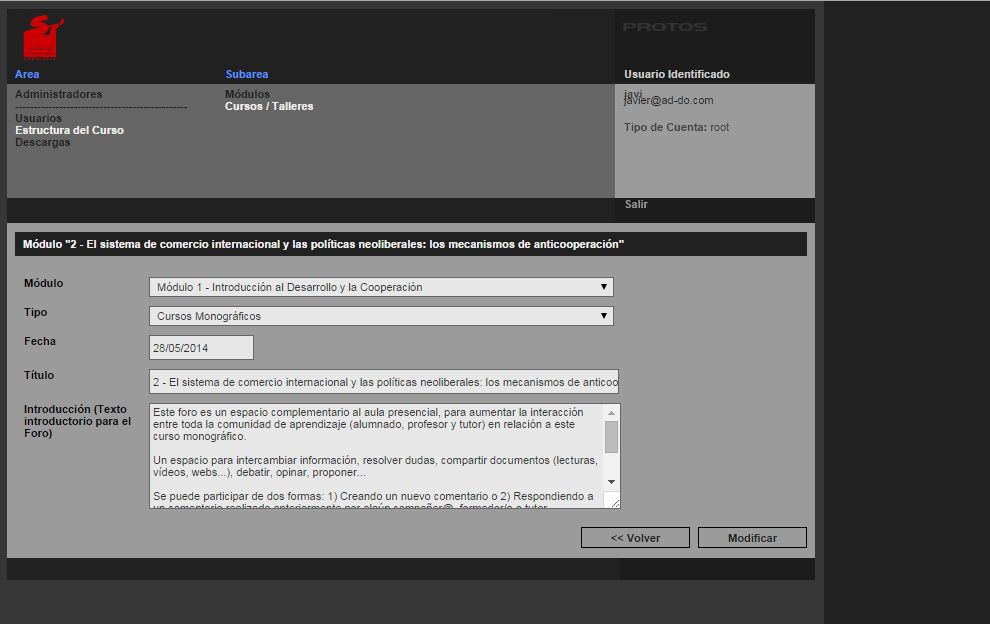The image size is (990, 624).
Task: Open the Cursos / Talleres subarea
Action: point(268,106)
